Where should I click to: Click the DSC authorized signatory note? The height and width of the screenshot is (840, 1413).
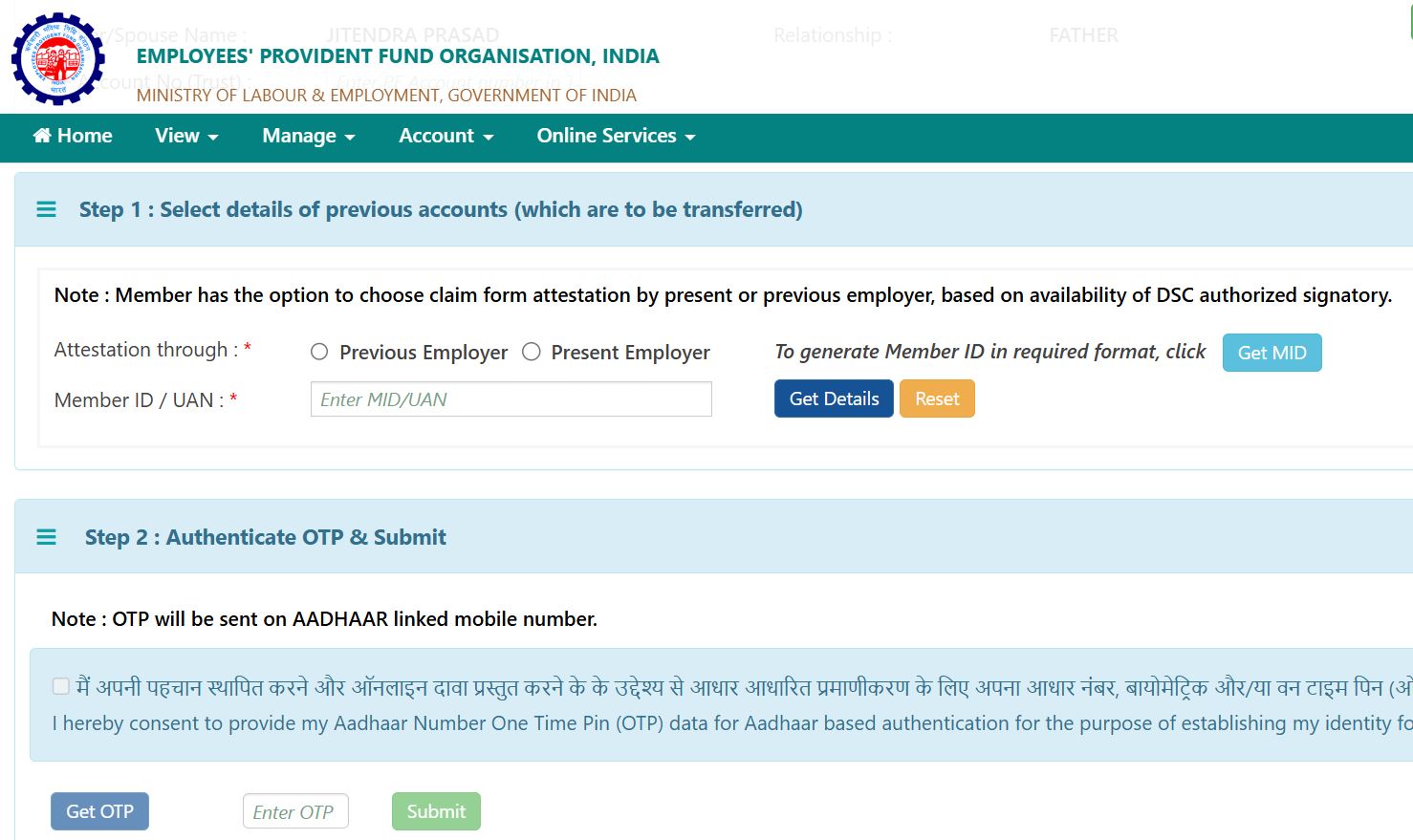[723, 295]
